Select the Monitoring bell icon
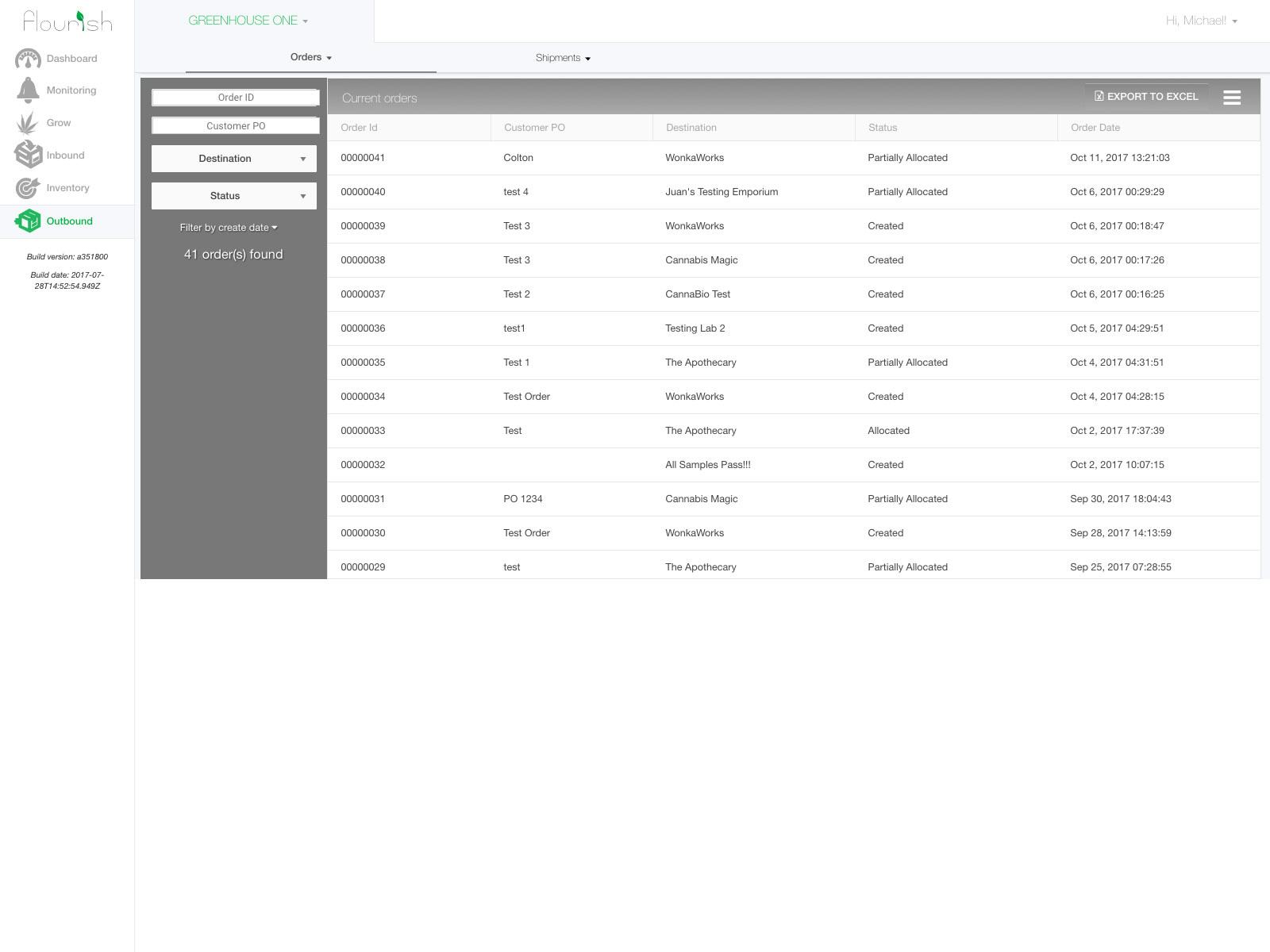The width and height of the screenshot is (1270, 952). click(x=27, y=90)
